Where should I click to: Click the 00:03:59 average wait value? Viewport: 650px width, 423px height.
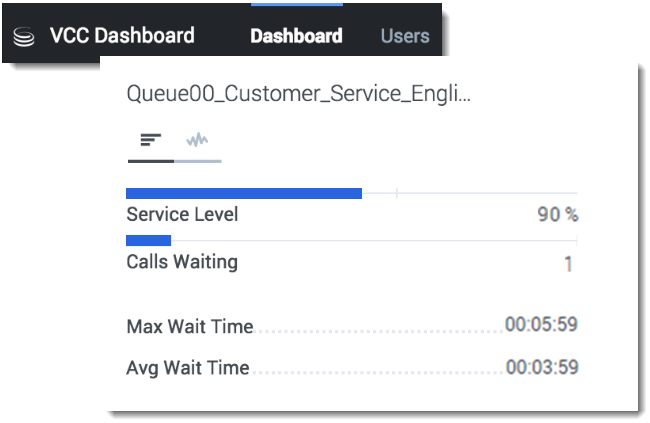pyautogui.click(x=541, y=368)
